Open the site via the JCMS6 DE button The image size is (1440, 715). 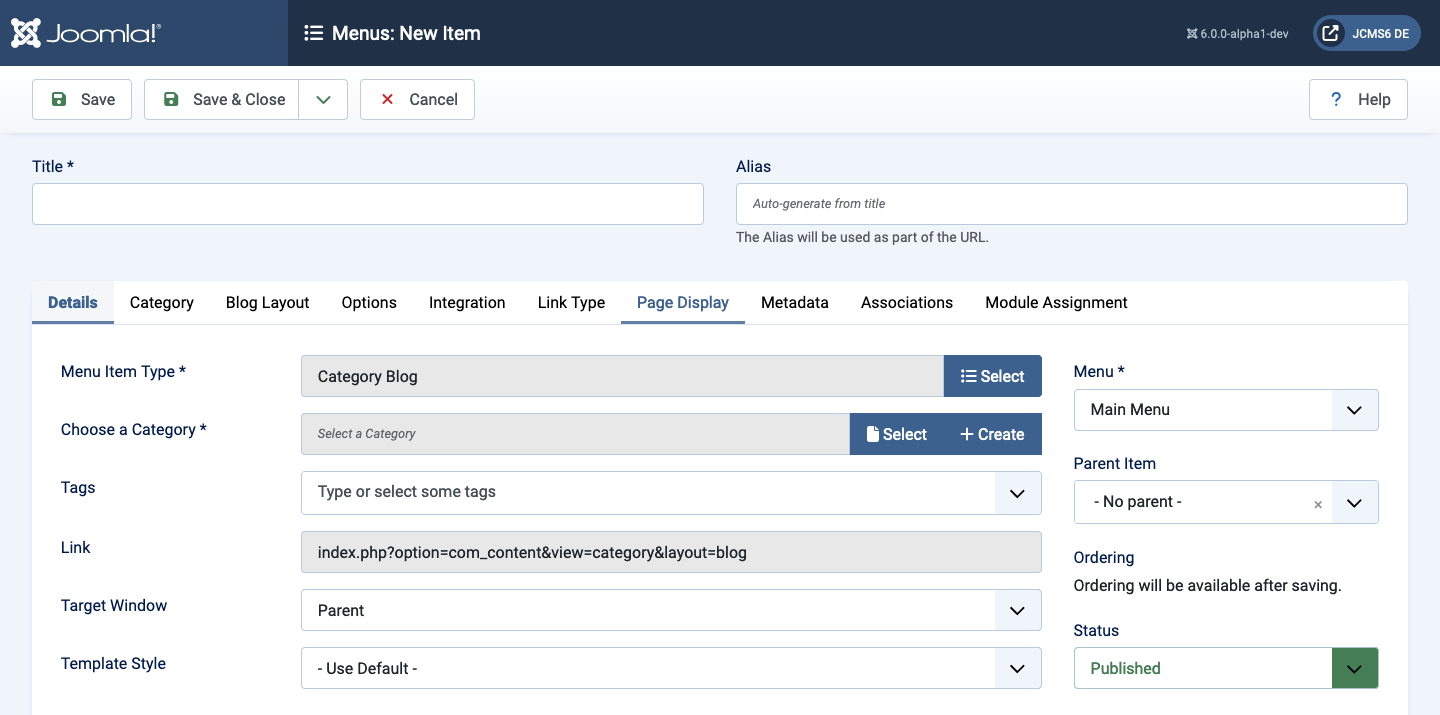[x=1367, y=33]
